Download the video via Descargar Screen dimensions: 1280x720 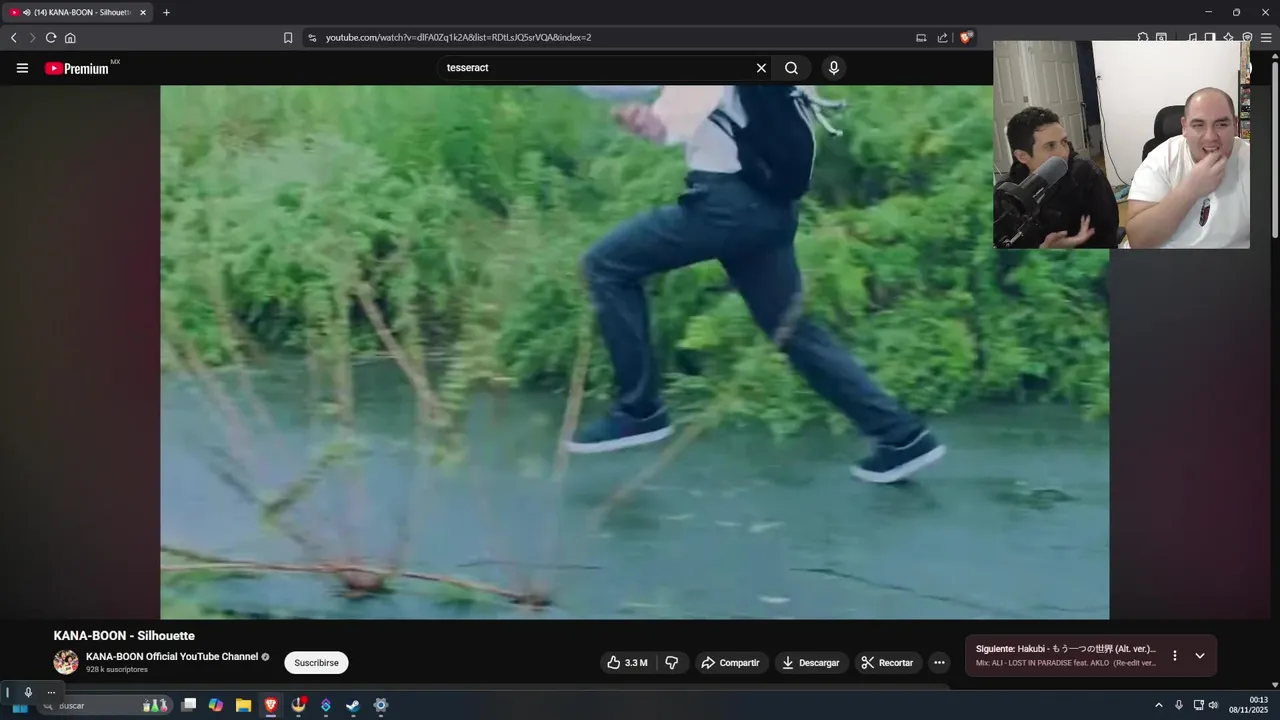811,663
